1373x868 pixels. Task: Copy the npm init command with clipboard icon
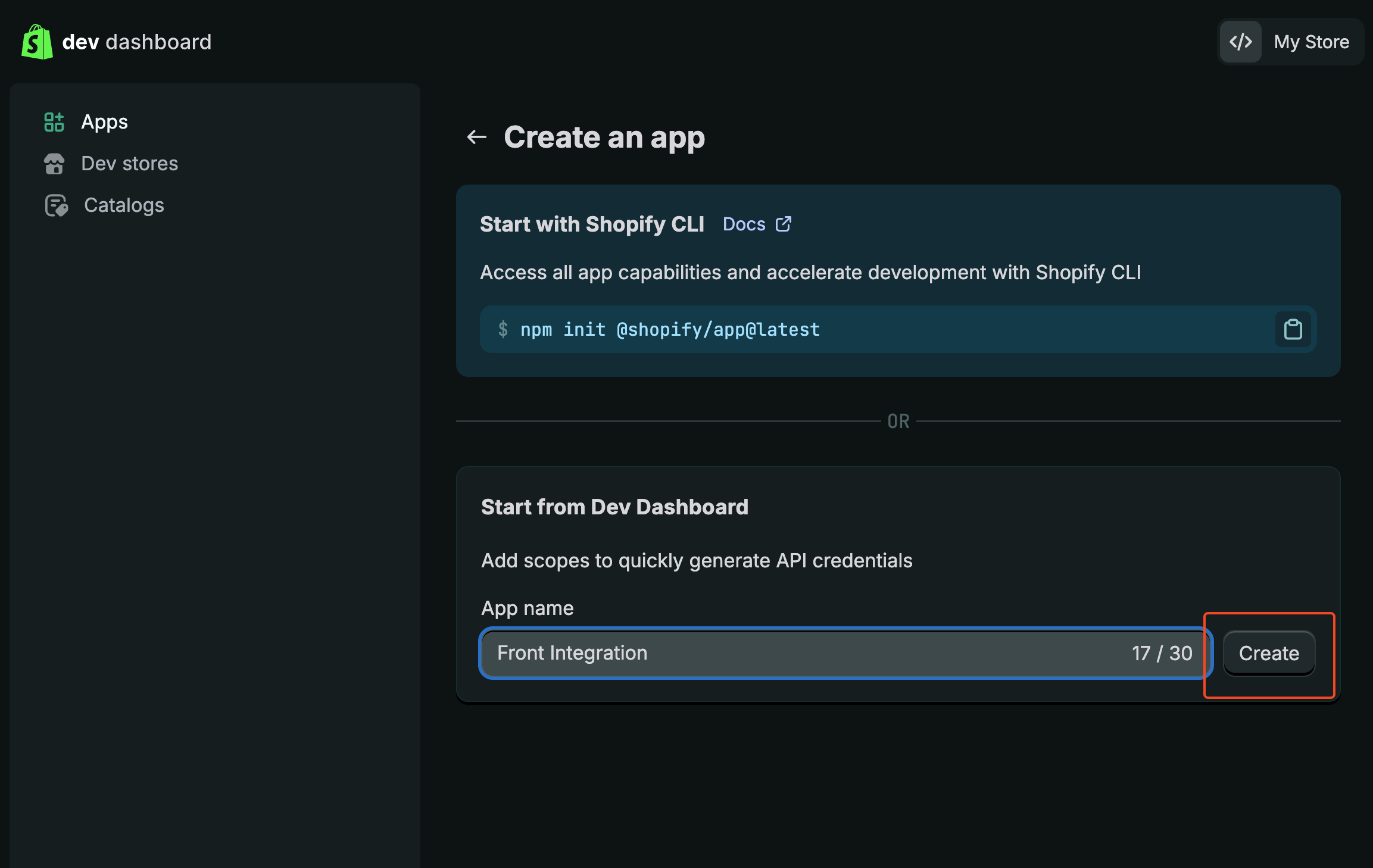click(x=1293, y=329)
